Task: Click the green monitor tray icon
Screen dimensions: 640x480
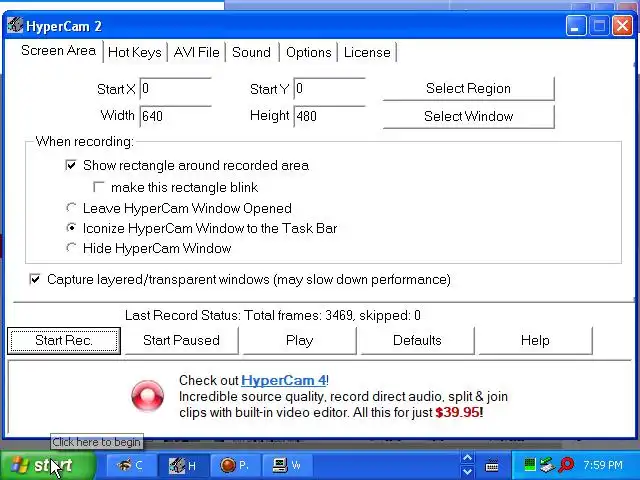Action: 529,465
